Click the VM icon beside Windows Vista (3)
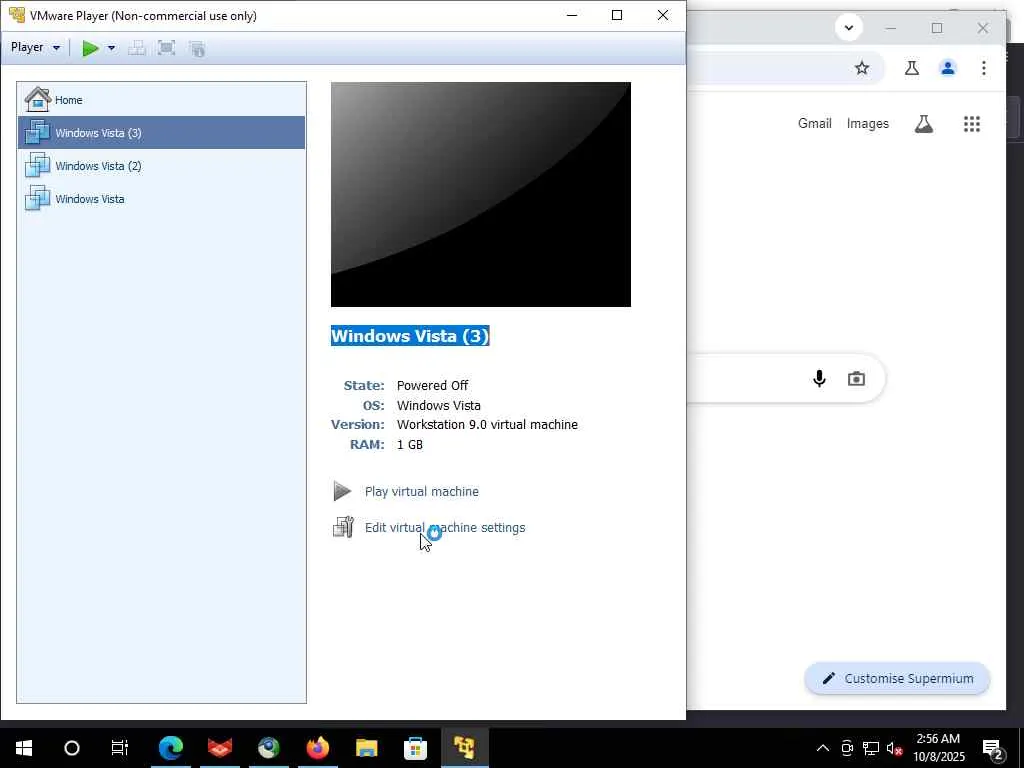This screenshot has height=768, width=1024. (37, 132)
